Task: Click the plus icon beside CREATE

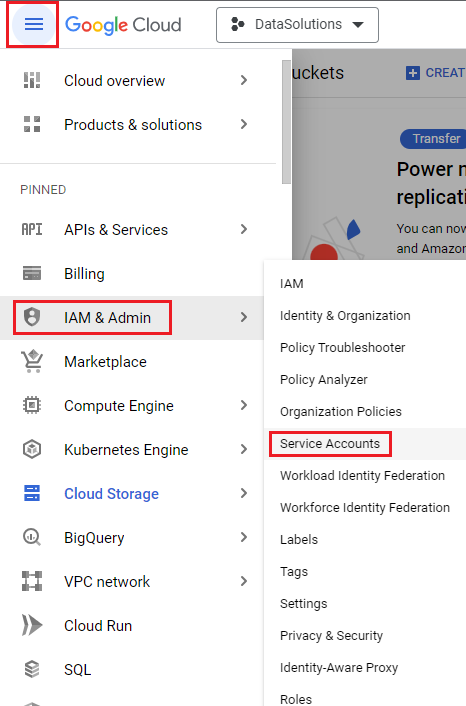Action: click(412, 73)
